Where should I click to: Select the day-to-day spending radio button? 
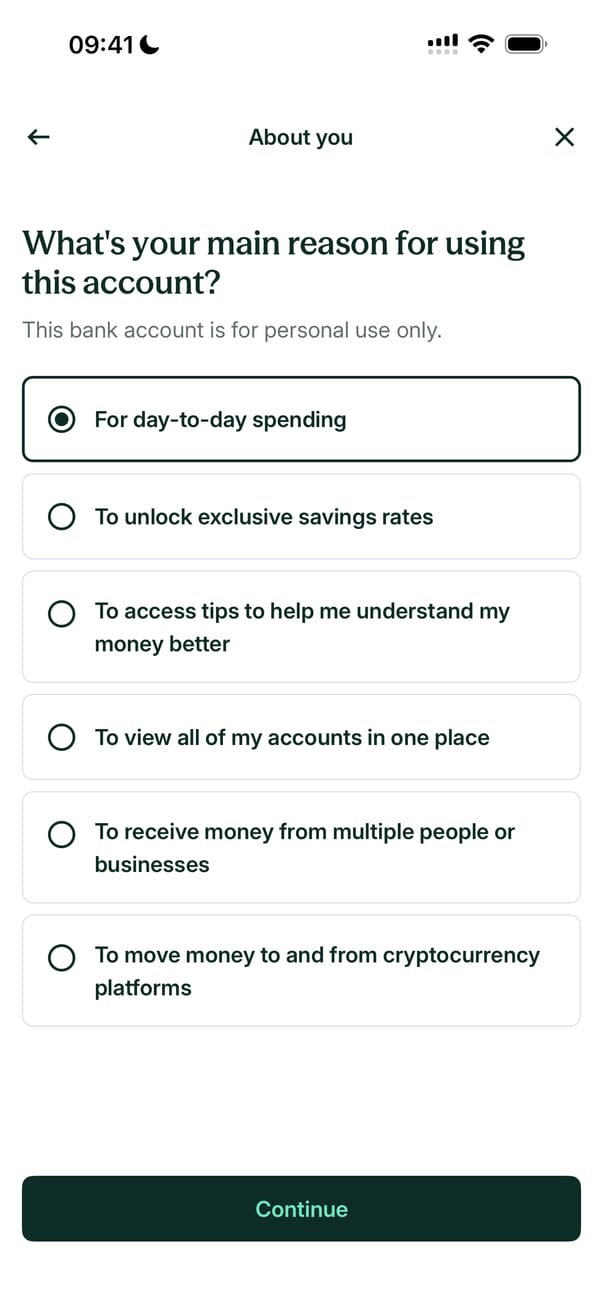tap(62, 420)
